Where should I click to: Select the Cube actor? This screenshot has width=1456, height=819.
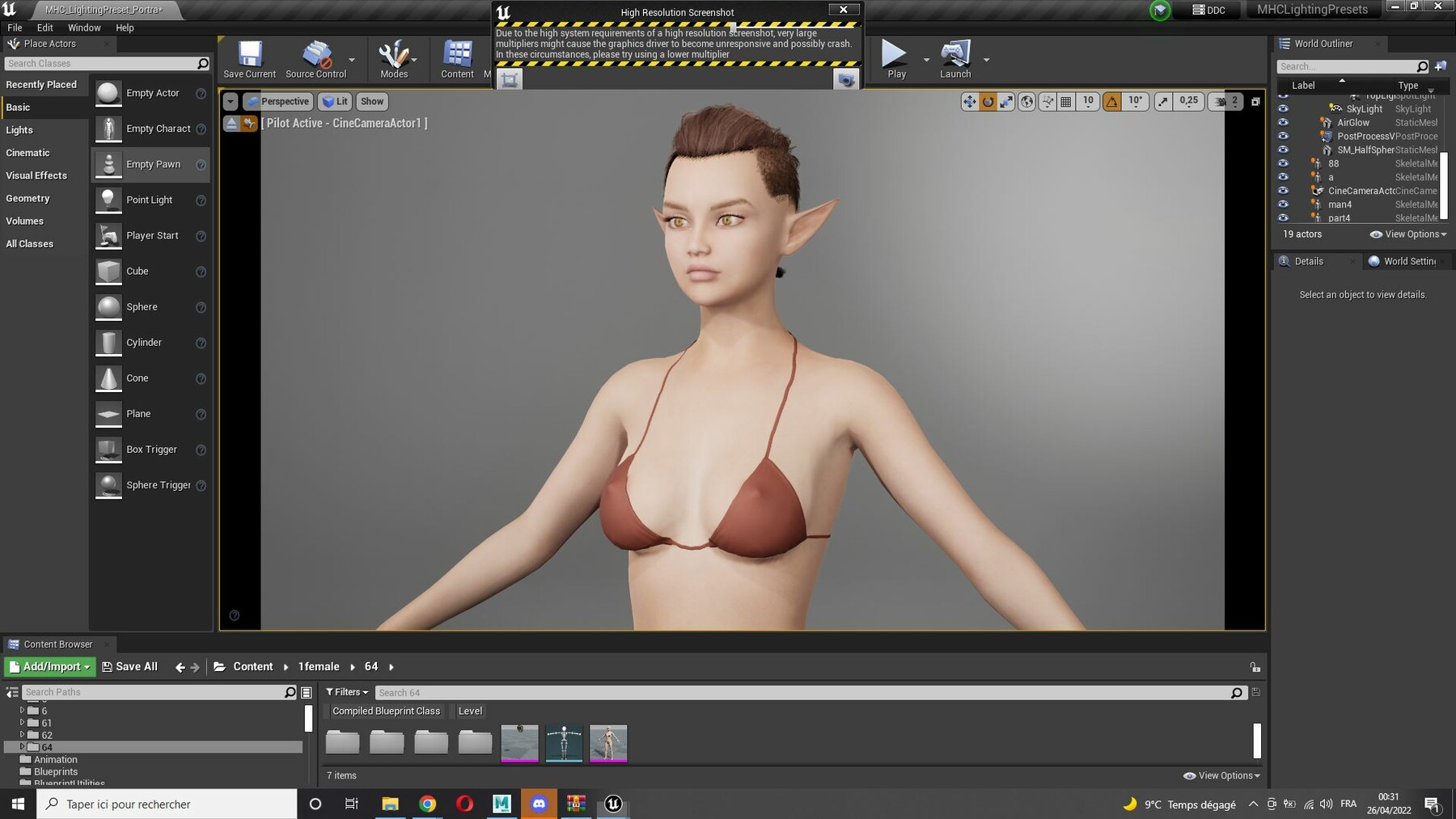[x=150, y=271]
